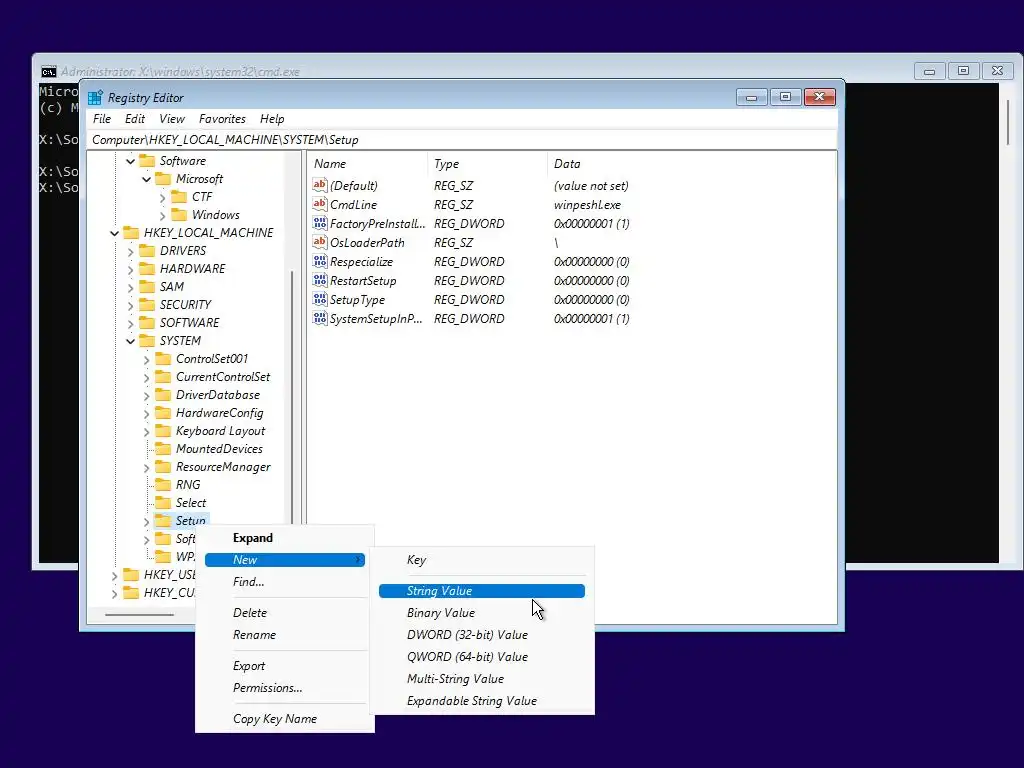Click the registry path address bar
This screenshot has width=1024, height=768.
(462, 140)
